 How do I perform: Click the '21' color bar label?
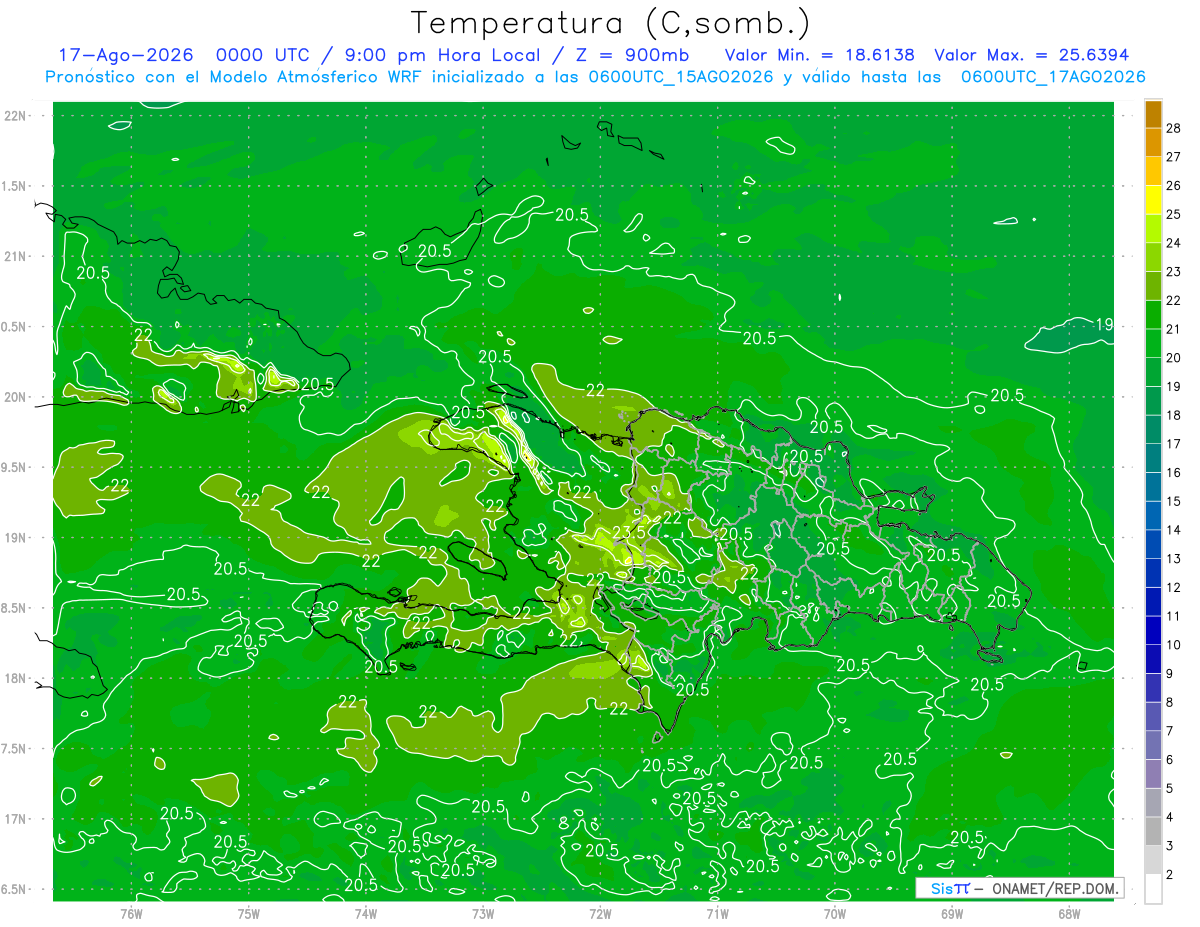(1175, 329)
